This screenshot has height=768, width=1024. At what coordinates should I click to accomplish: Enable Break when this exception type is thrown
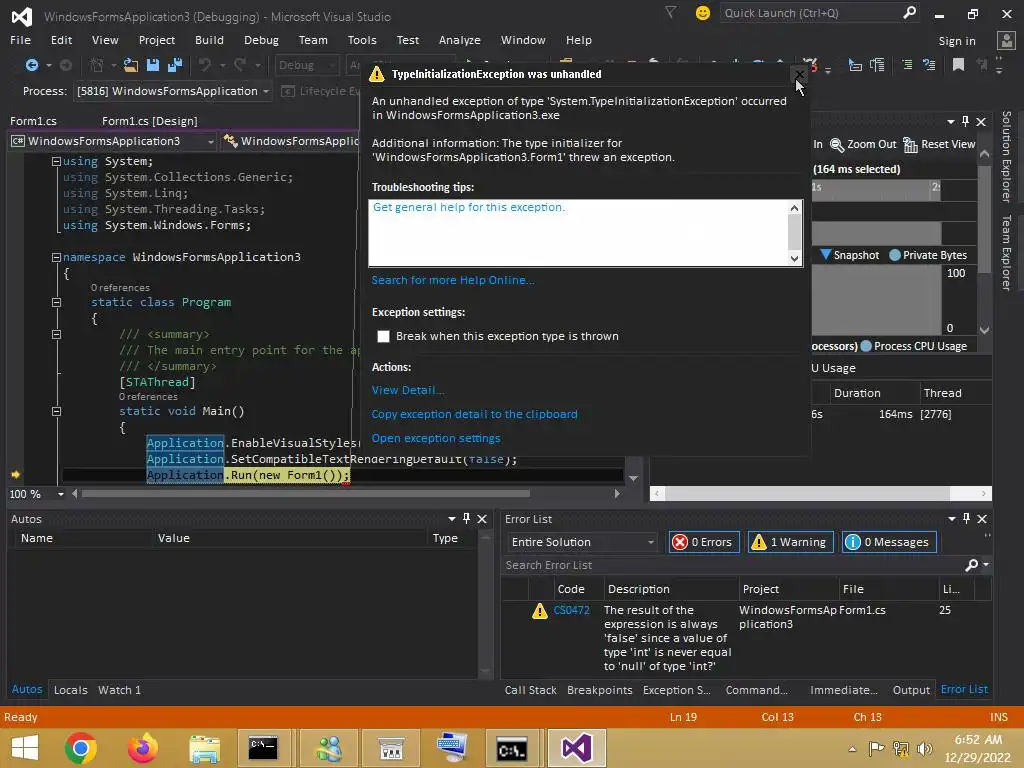383,336
